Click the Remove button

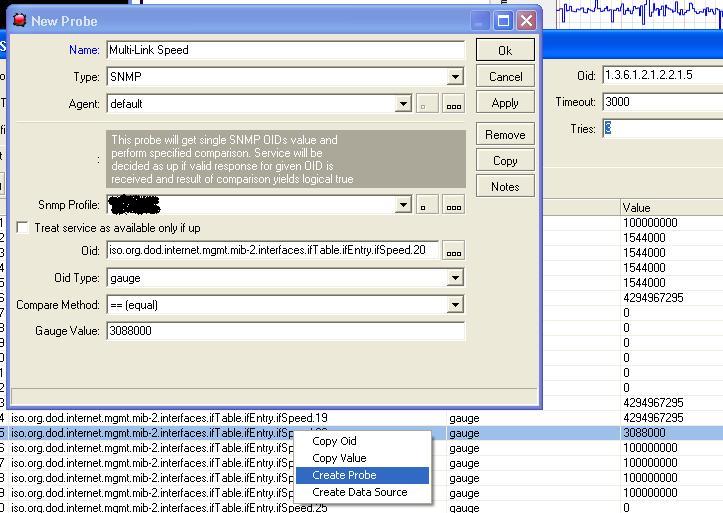coord(505,135)
